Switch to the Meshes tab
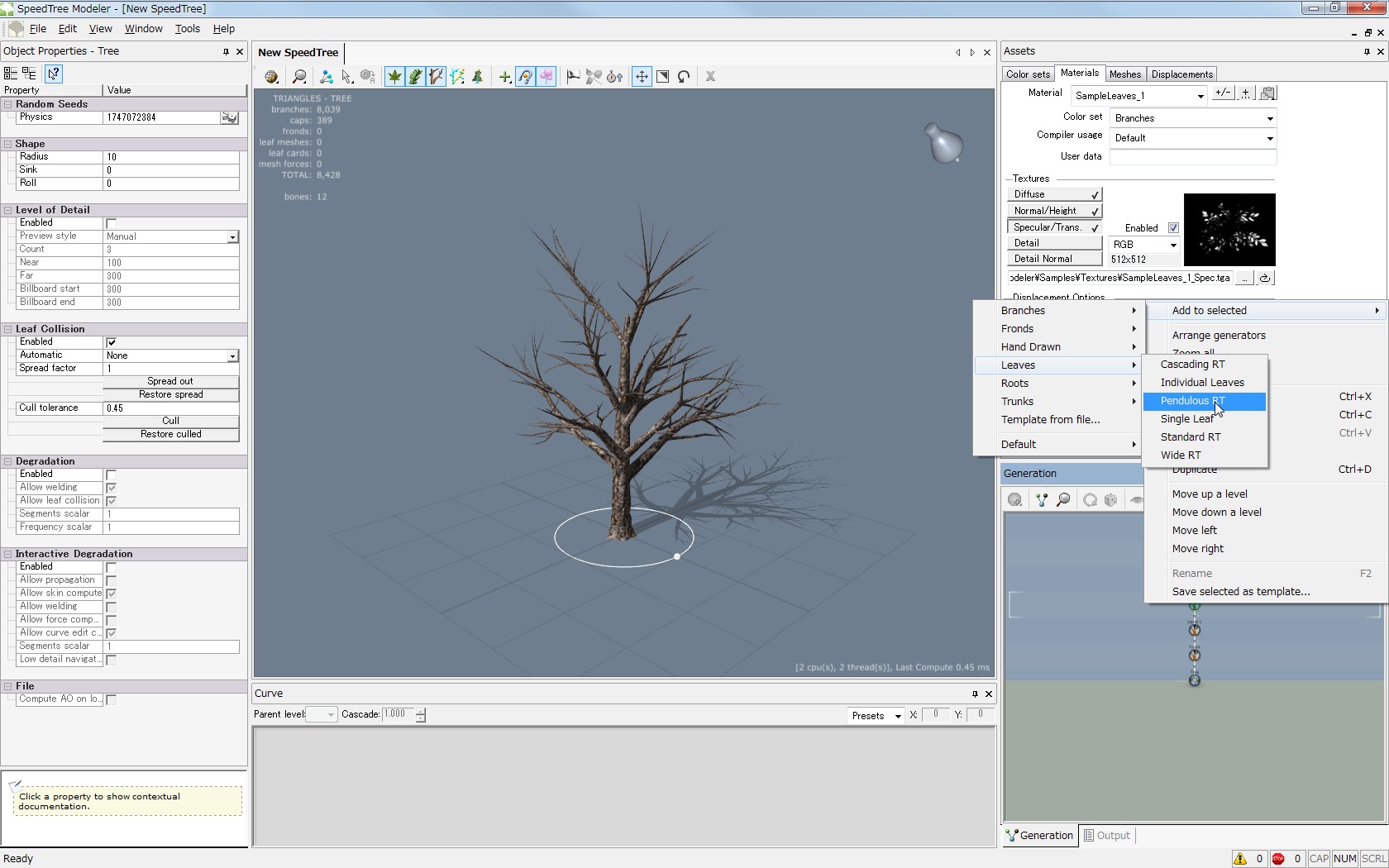Image resolution: width=1389 pixels, height=868 pixels. coord(1124,74)
